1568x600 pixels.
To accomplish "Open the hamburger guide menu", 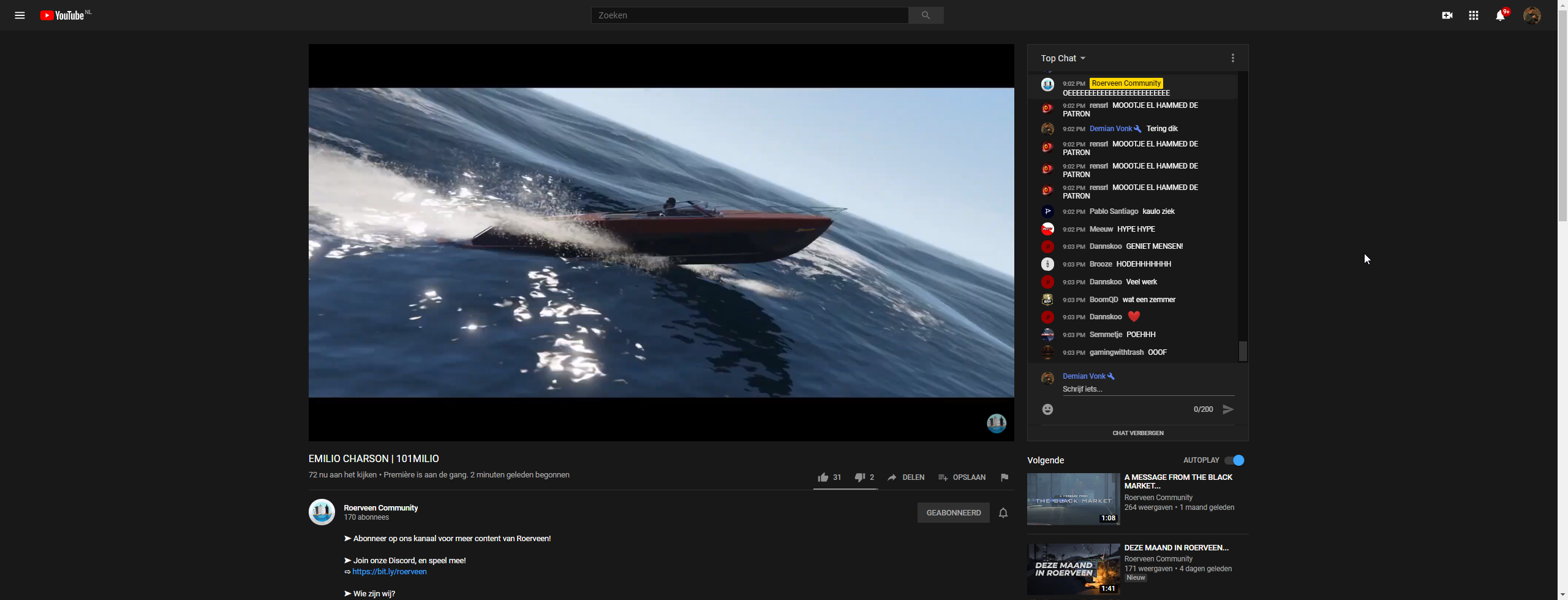I will pyautogui.click(x=20, y=15).
